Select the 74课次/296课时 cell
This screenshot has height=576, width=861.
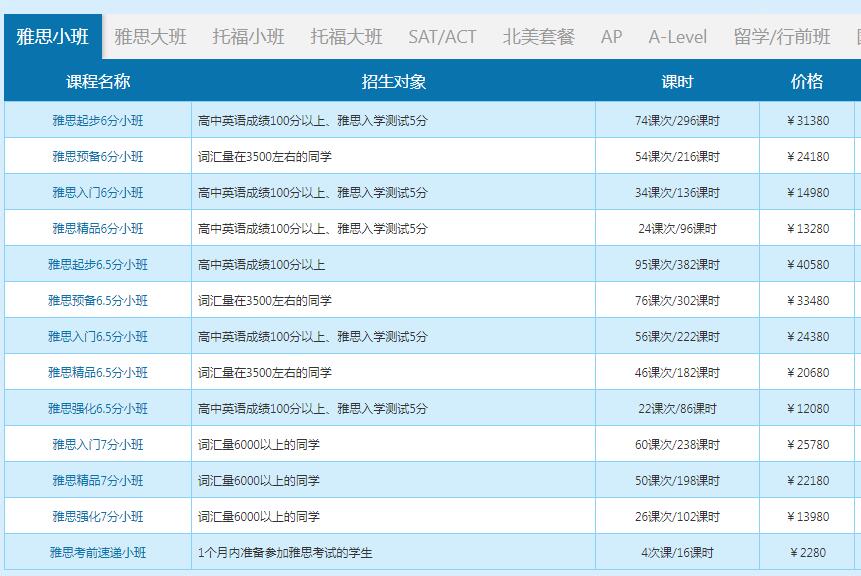point(677,120)
